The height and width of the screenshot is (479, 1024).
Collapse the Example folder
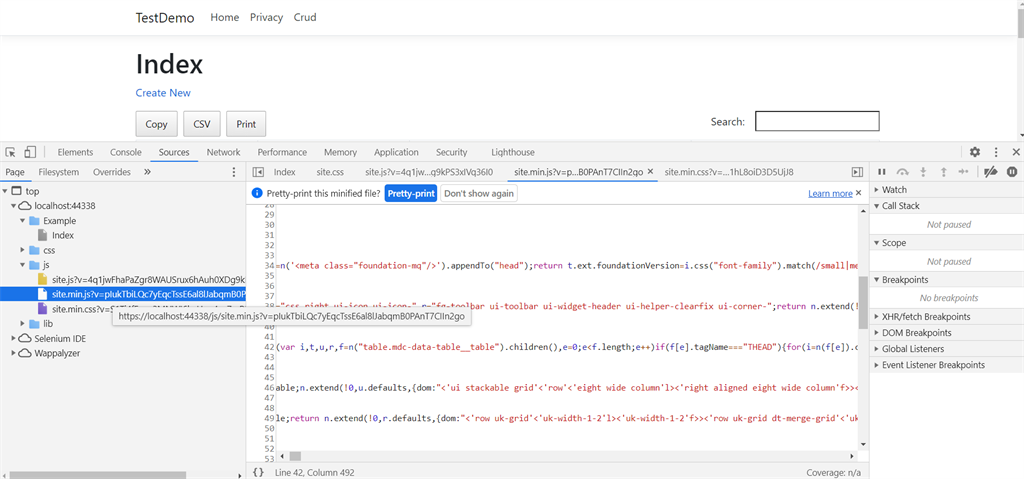point(22,221)
